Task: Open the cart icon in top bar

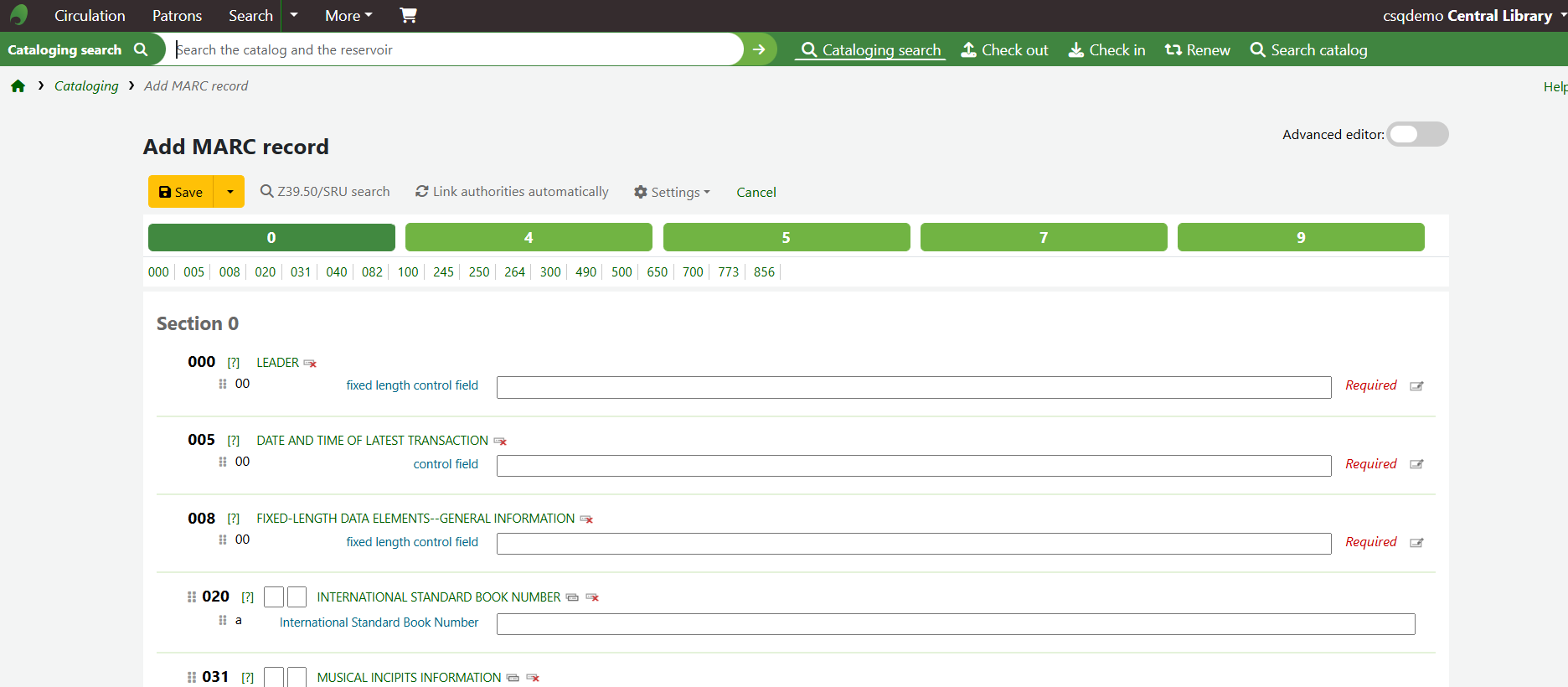Action: coord(408,15)
